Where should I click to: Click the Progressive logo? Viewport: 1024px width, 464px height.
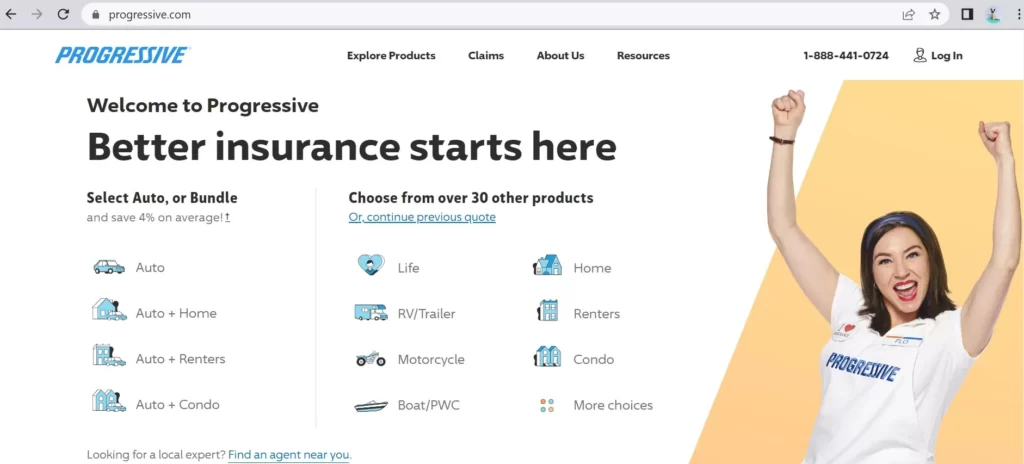(x=123, y=55)
